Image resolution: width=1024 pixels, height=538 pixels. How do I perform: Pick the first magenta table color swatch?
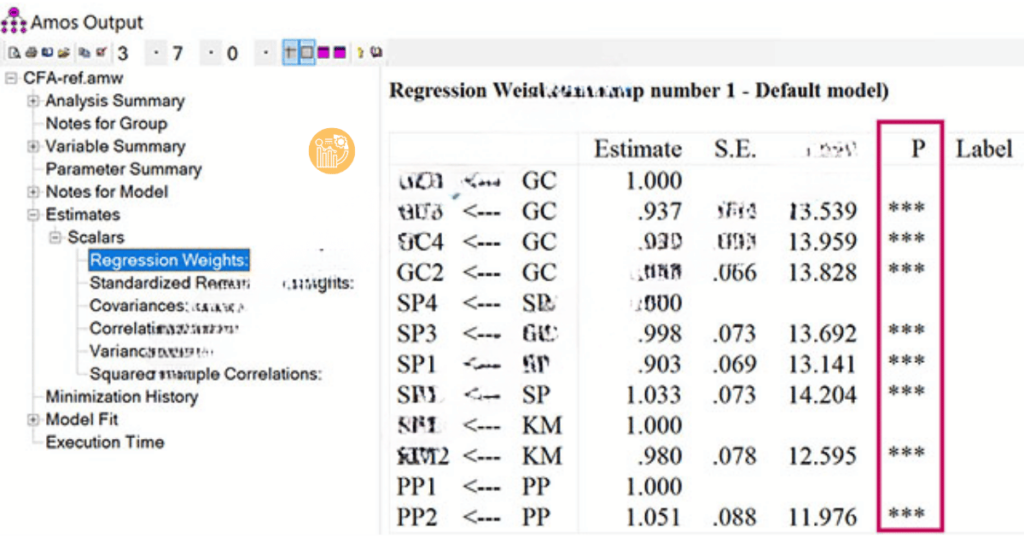click(323, 53)
